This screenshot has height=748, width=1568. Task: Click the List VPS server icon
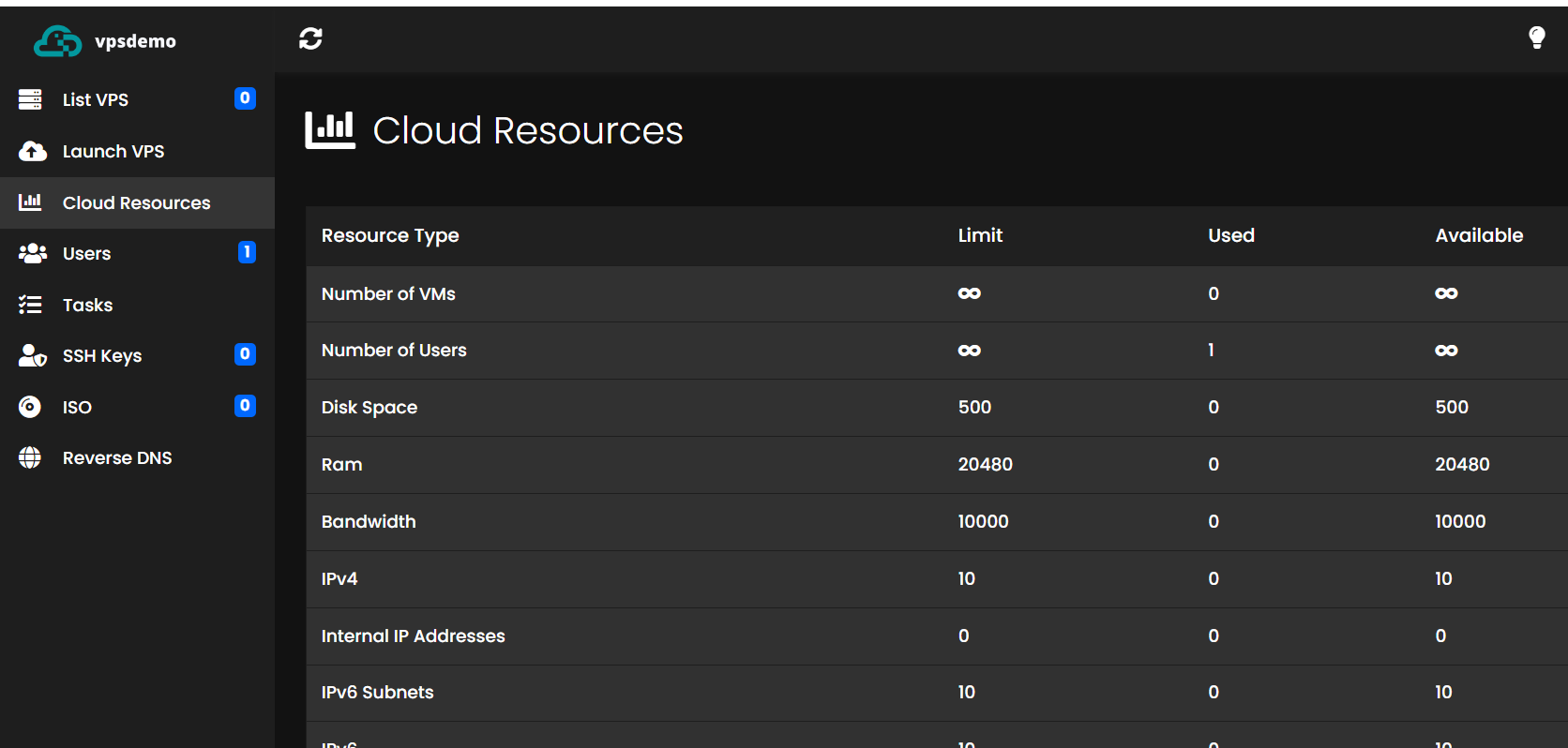(x=30, y=99)
